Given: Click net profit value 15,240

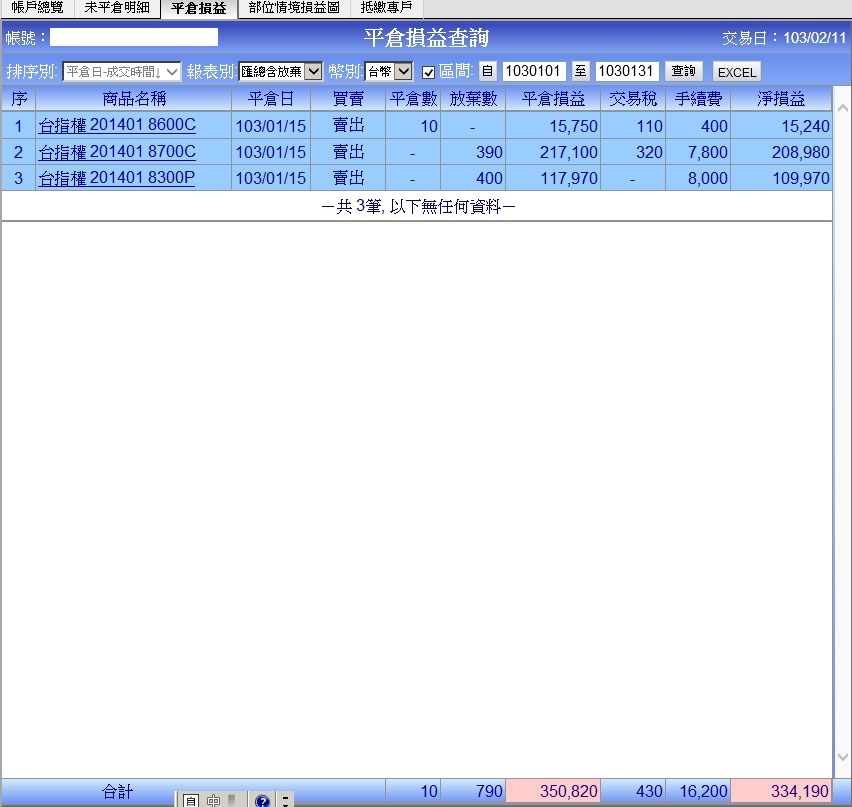Looking at the screenshot, I should click(805, 126).
